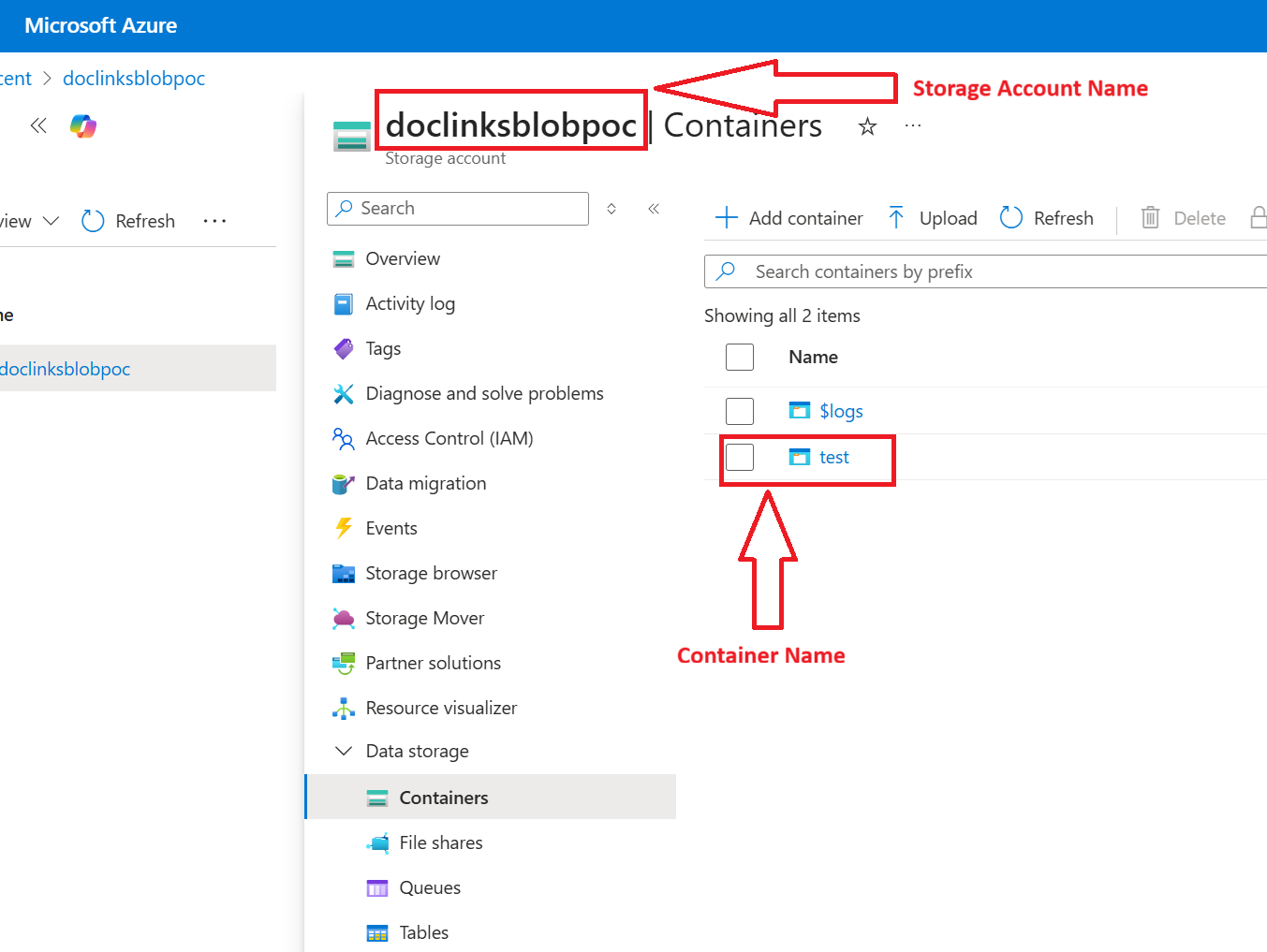Refresh the containers list
1267x952 pixels.
point(1047,218)
